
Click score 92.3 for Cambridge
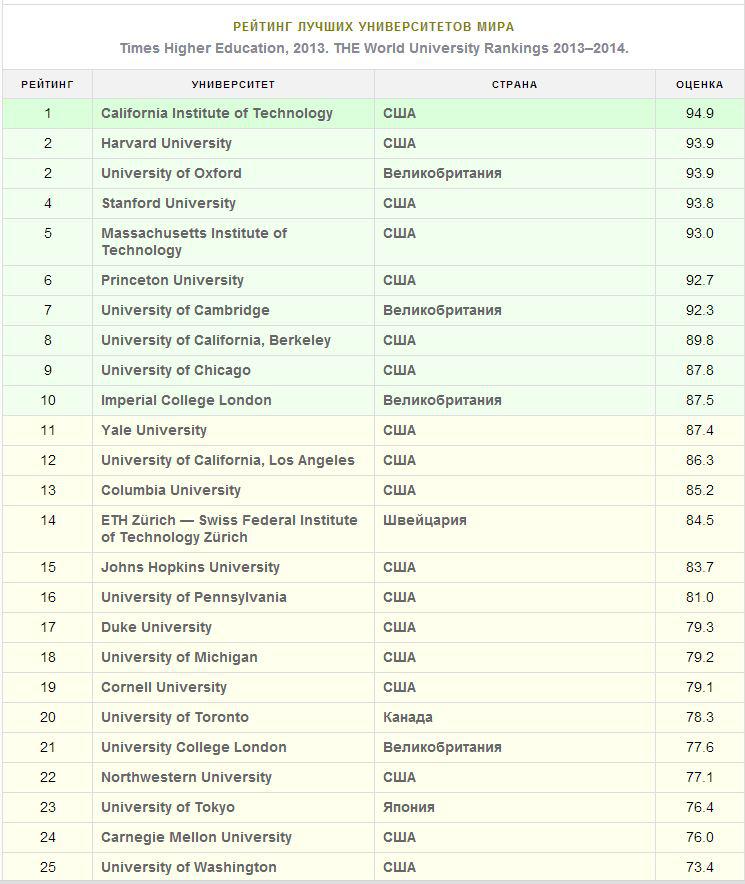tap(699, 310)
